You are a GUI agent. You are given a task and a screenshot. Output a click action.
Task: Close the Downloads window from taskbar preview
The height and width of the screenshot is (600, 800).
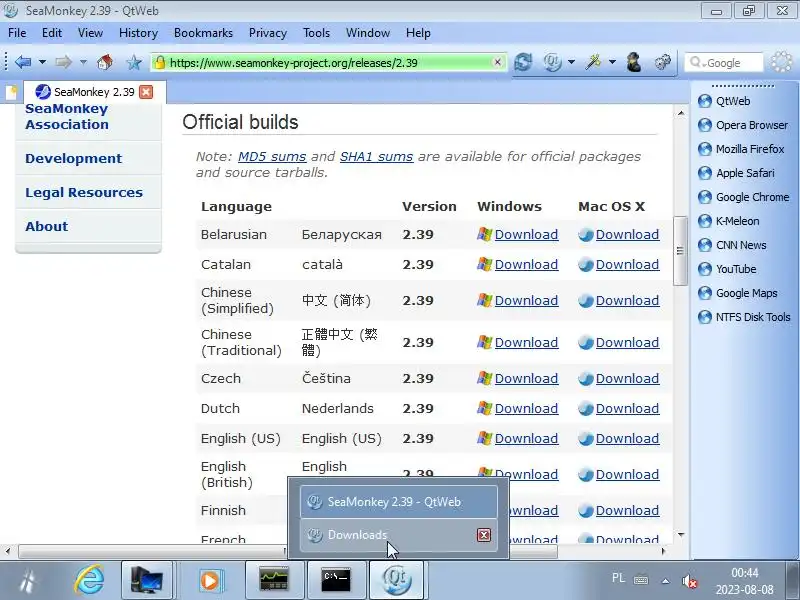pyautogui.click(x=484, y=535)
